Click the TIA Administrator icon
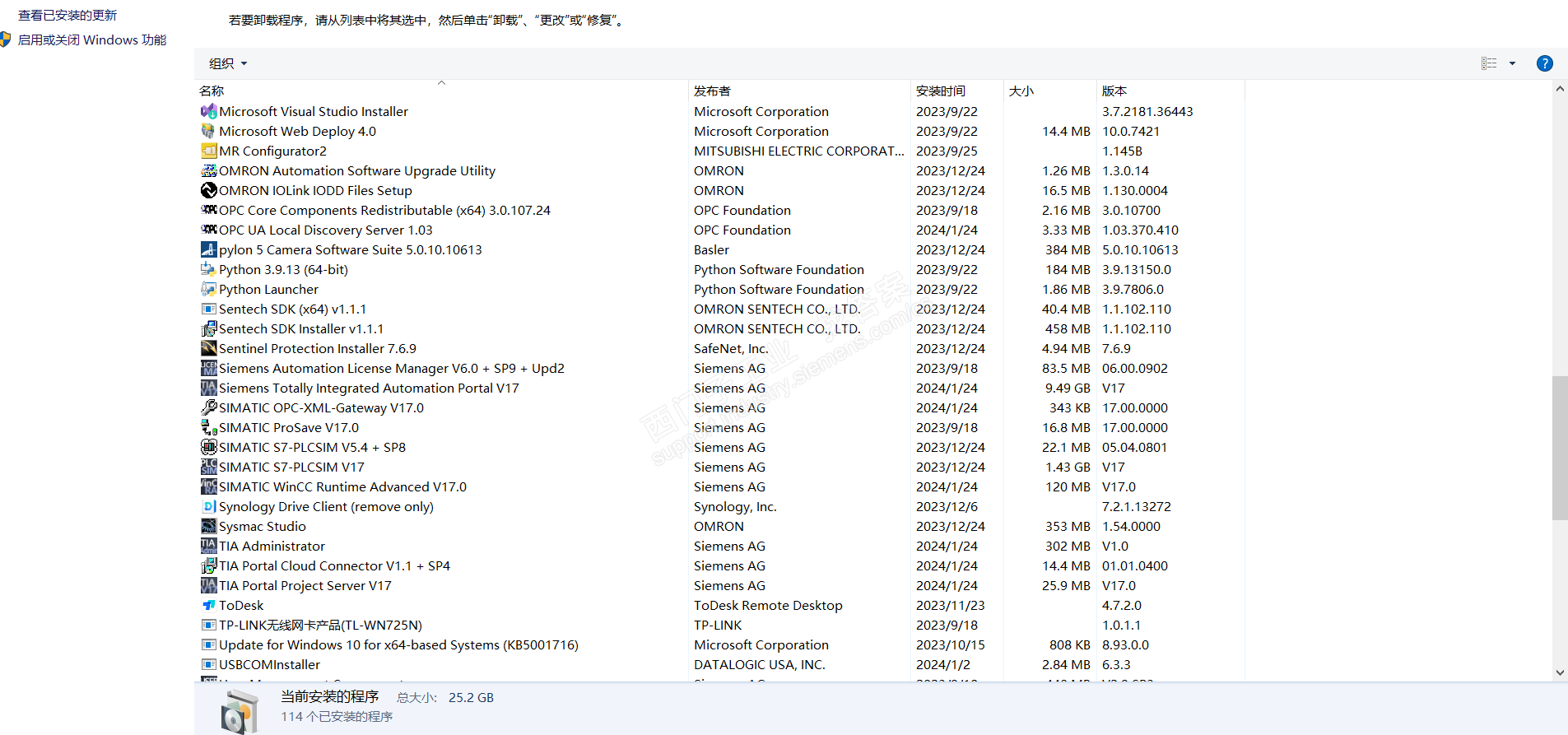This screenshot has height=735, width=1568. pos(209,546)
